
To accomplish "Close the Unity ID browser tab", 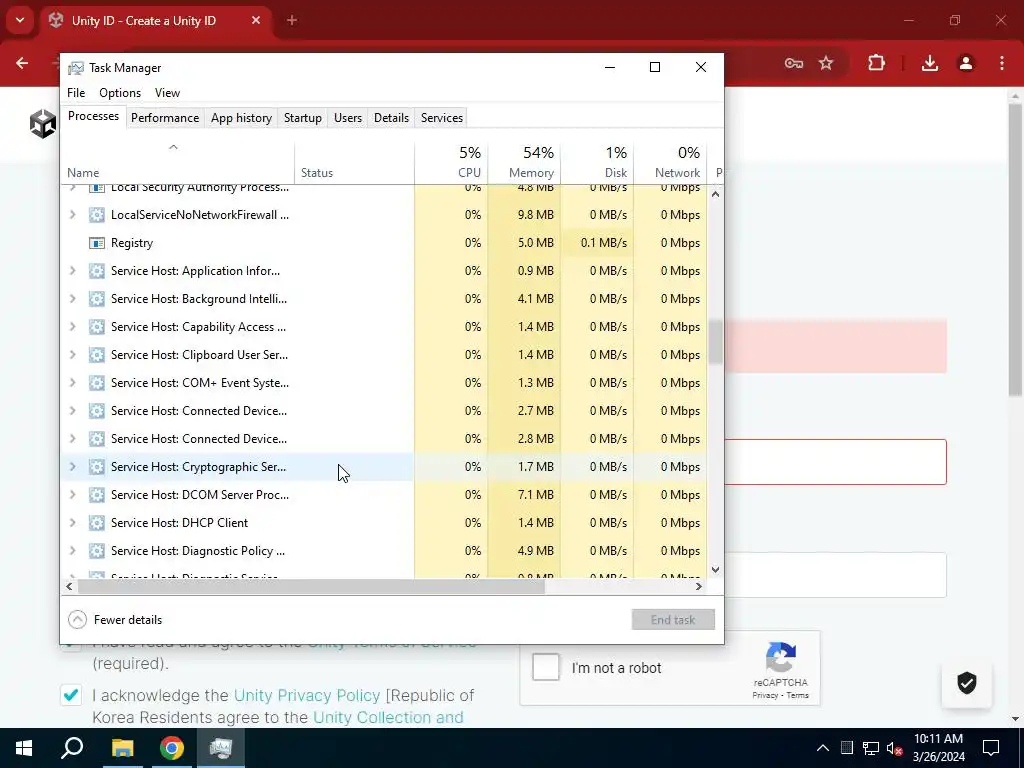I will (256, 20).
